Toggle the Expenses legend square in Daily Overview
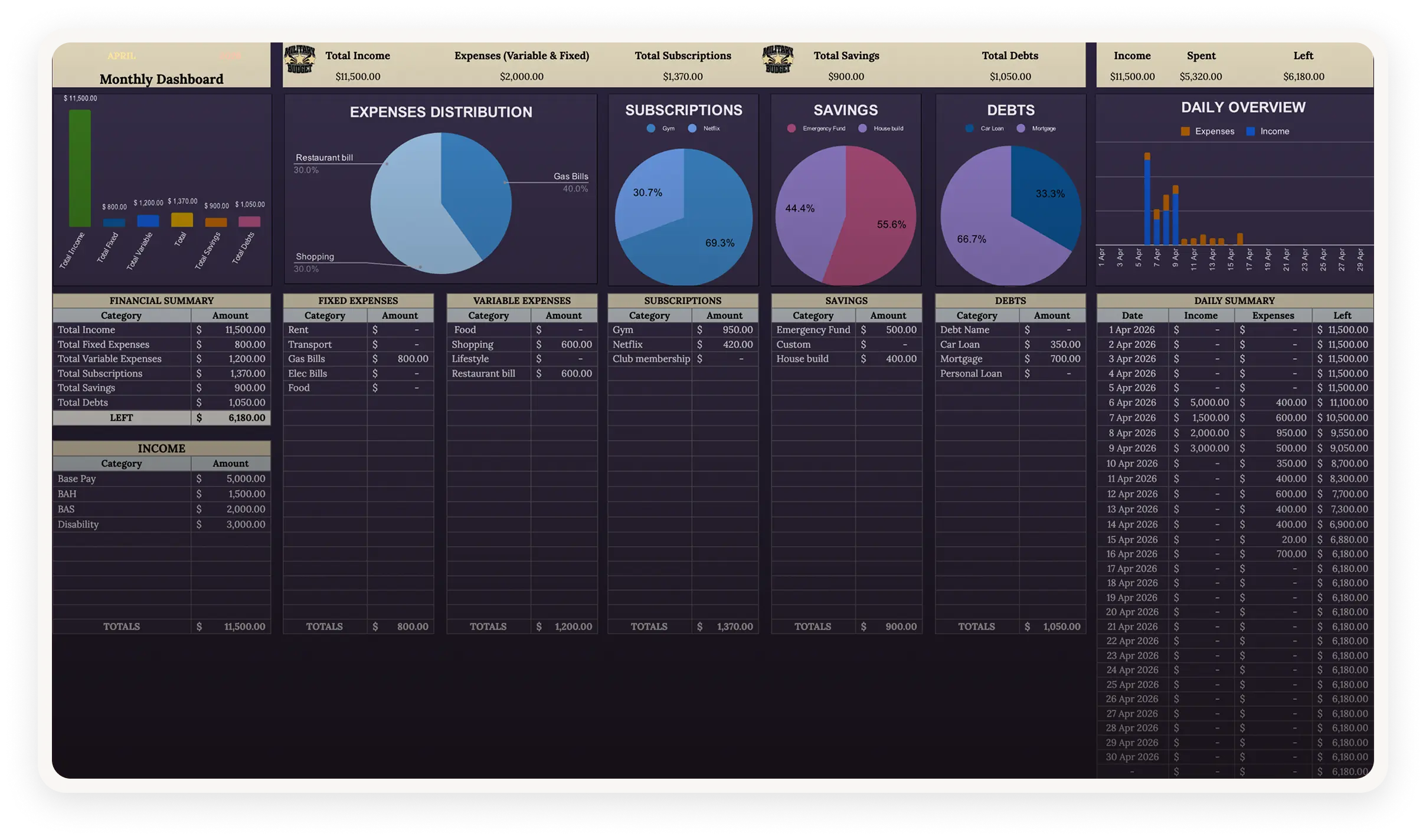 (x=1185, y=132)
